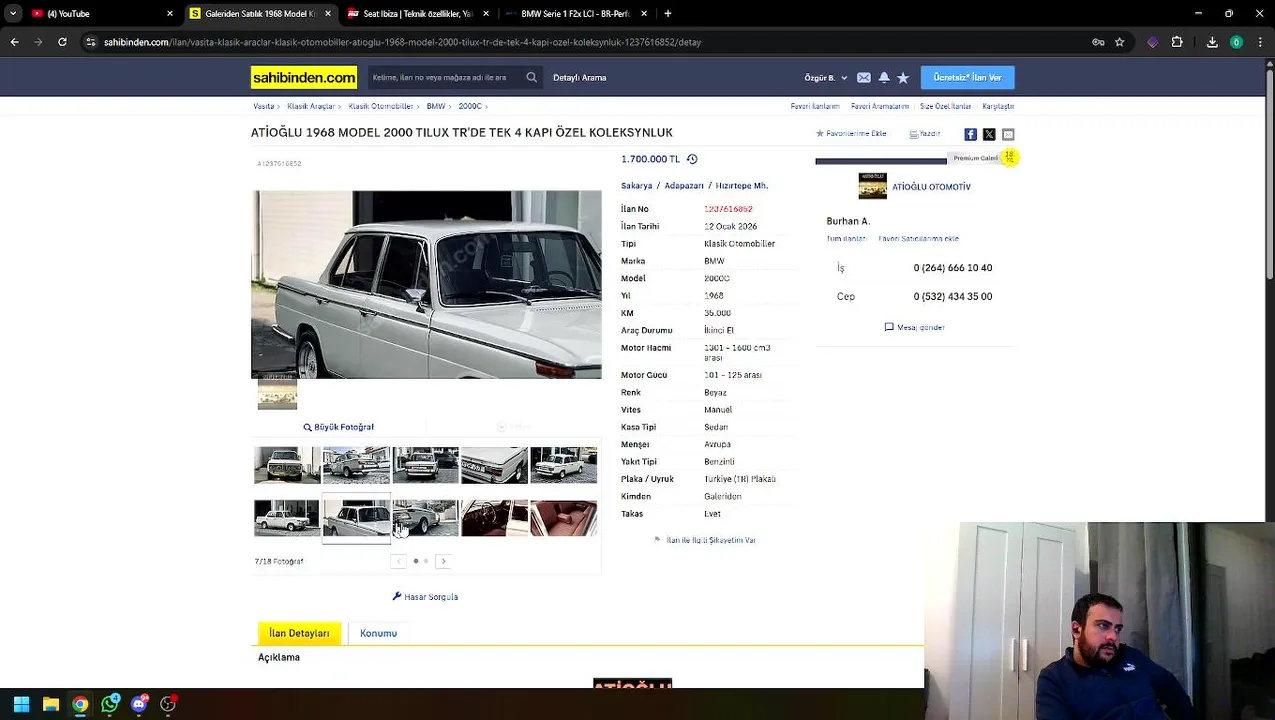Select the İlan Detayları tab
1275x720 pixels.
point(299,633)
